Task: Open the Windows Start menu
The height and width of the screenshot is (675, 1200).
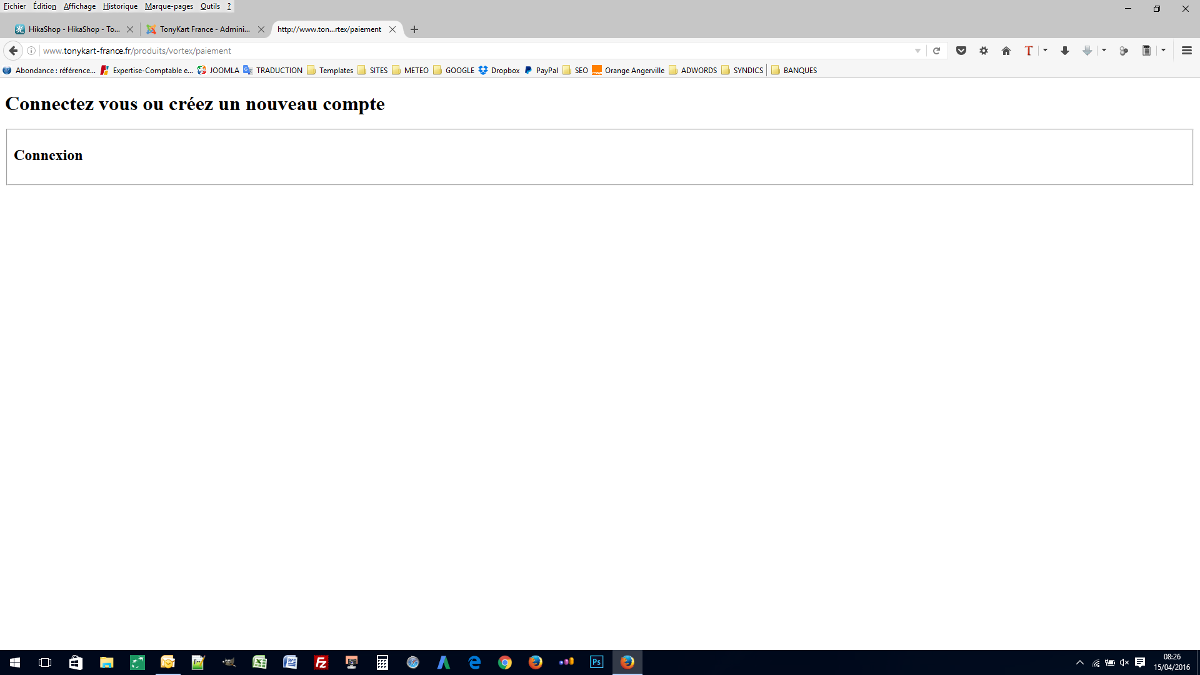Action: (x=15, y=662)
